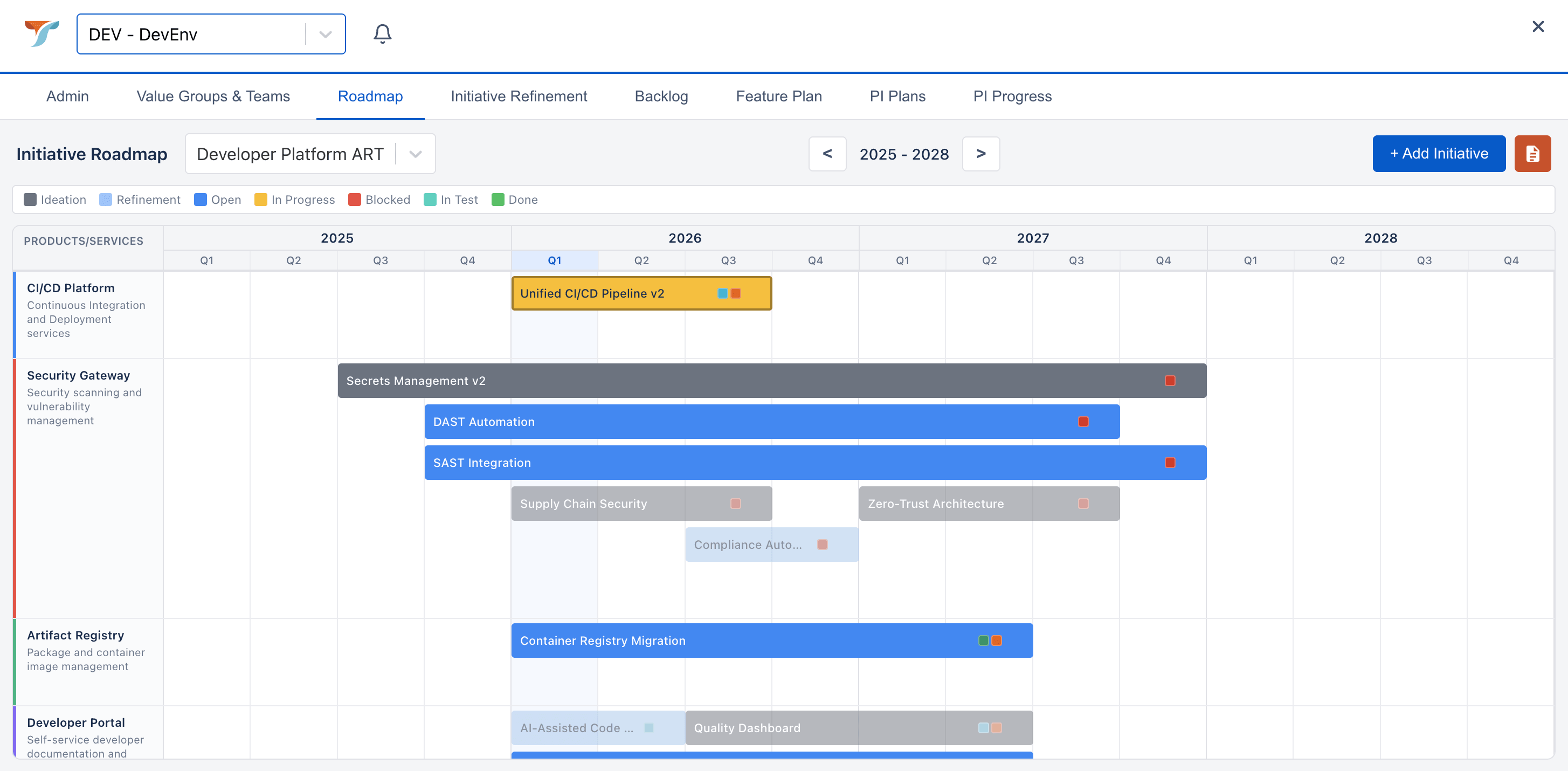This screenshot has height=771, width=1568.
Task: Click red status square on DAST Automation
Action: [1083, 422]
